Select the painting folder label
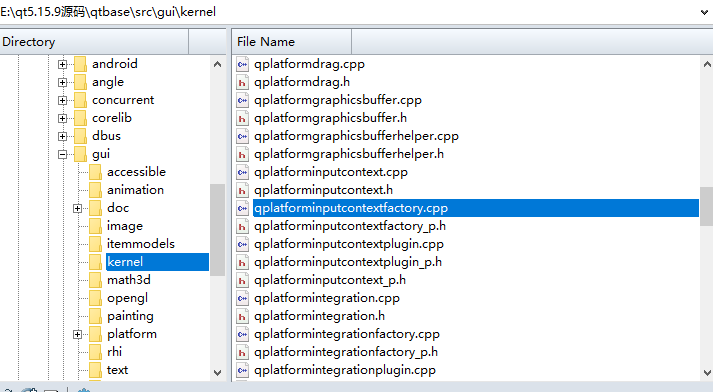The width and height of the screenshot is (713, 392). pos(130,316)
